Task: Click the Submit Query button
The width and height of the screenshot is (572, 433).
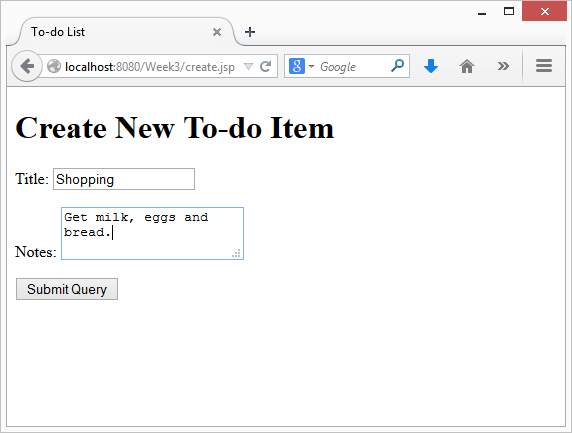Action: 67,289
